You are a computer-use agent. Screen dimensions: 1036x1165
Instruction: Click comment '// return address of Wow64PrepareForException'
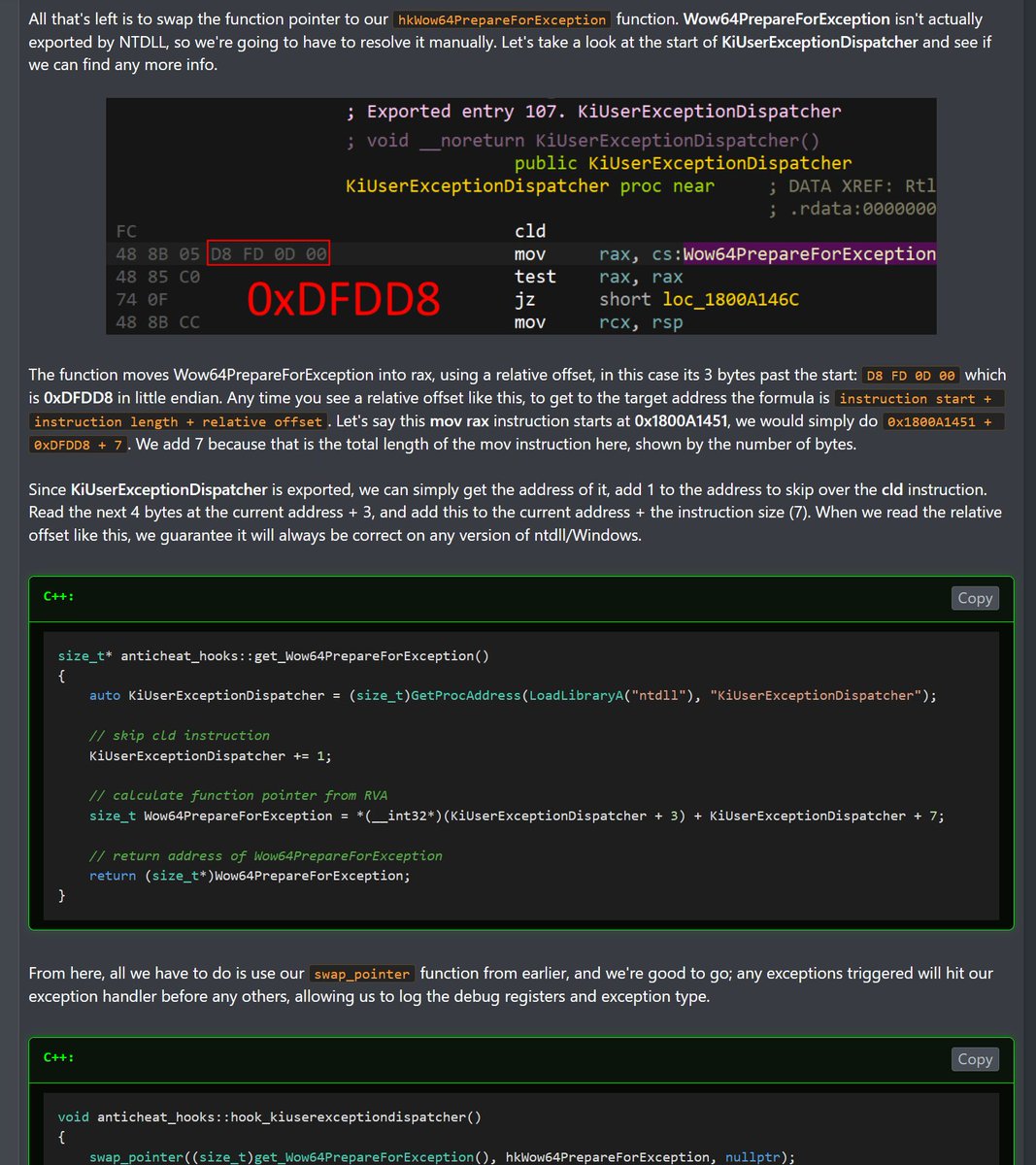point(266,855)
